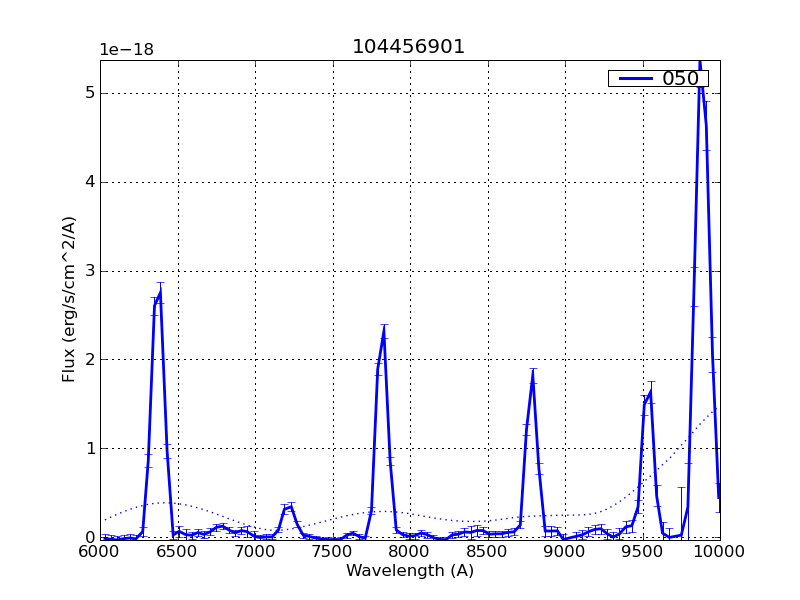This screenshot has height=600, width=800.
Task: Click the 1 tick on flux axis
Action: tap(90, 448)
